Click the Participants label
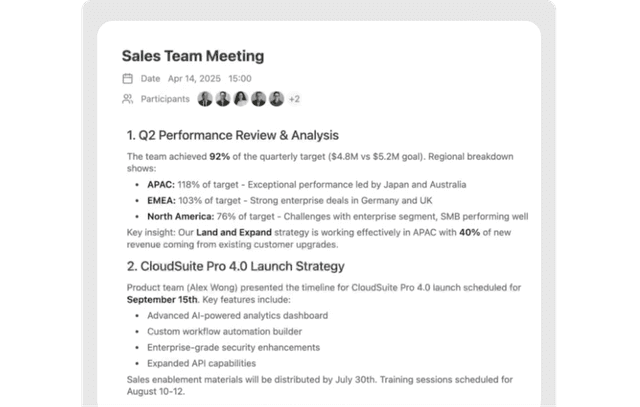Screen dimensions: 640x407 (x=165, y=99)
